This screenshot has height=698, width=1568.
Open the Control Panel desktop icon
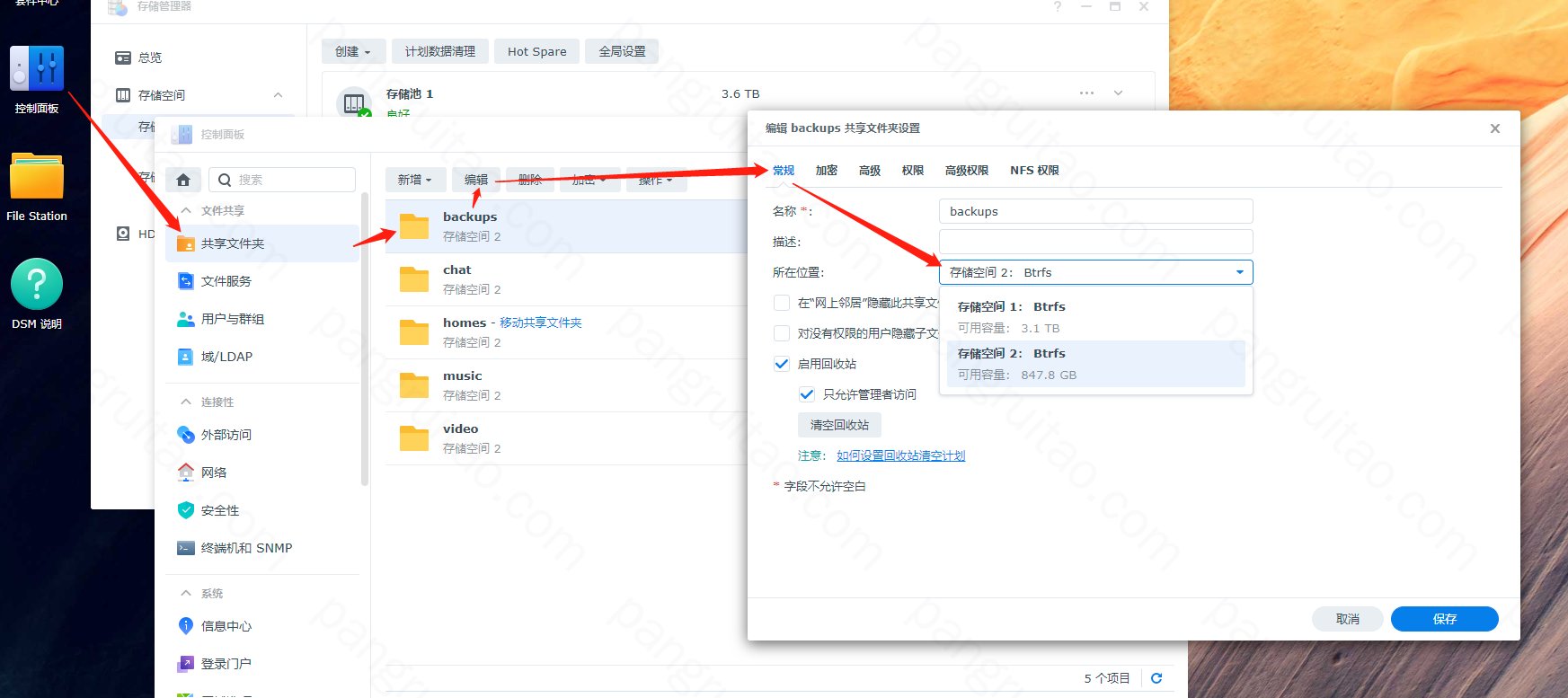[37, 69]
